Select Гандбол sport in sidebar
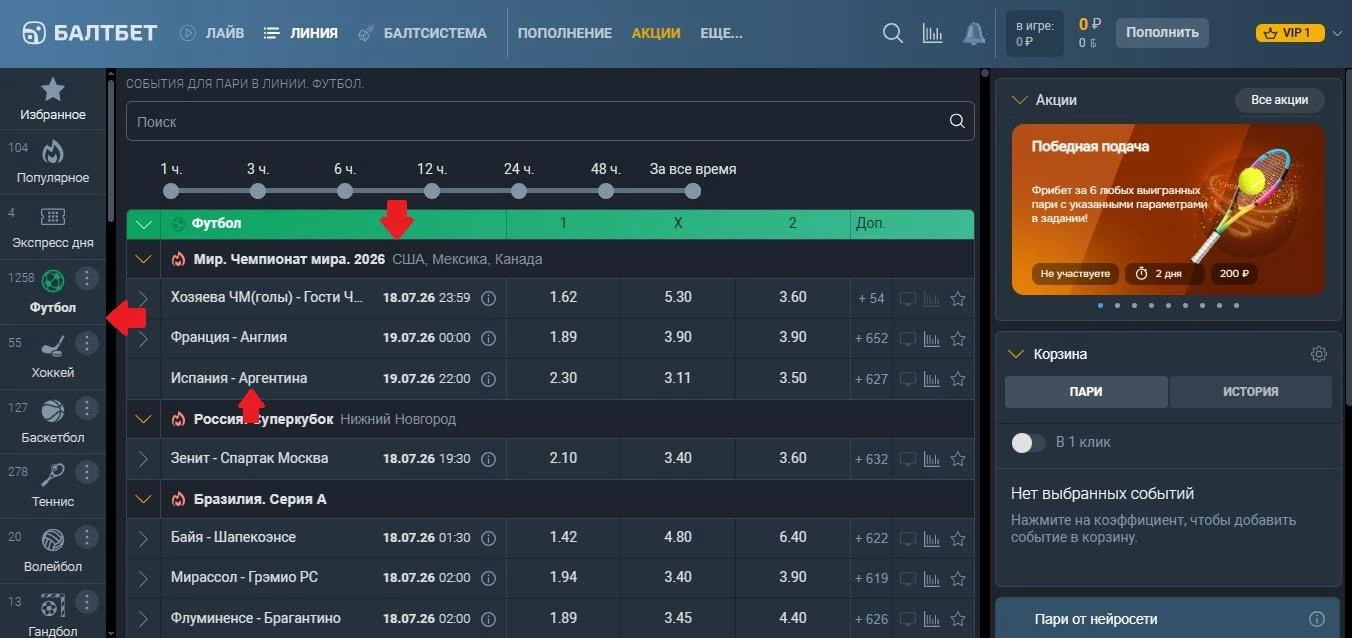This screenshot has width=1352, height=638. pyautogui.click(x=53, y=614)
